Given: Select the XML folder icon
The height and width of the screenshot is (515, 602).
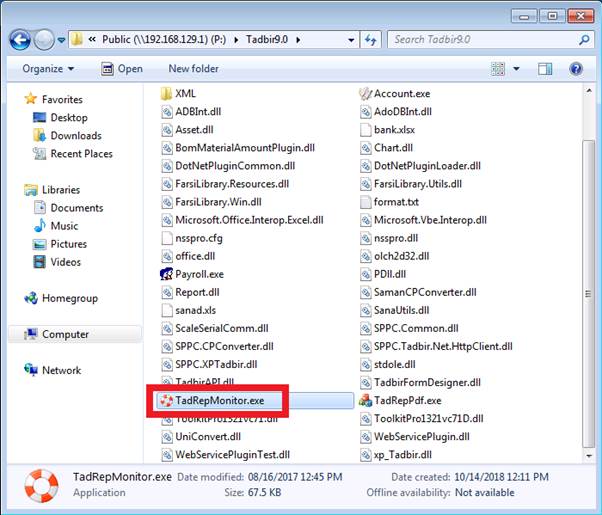Looking at the screenshot, I should (x=166, y=93).
